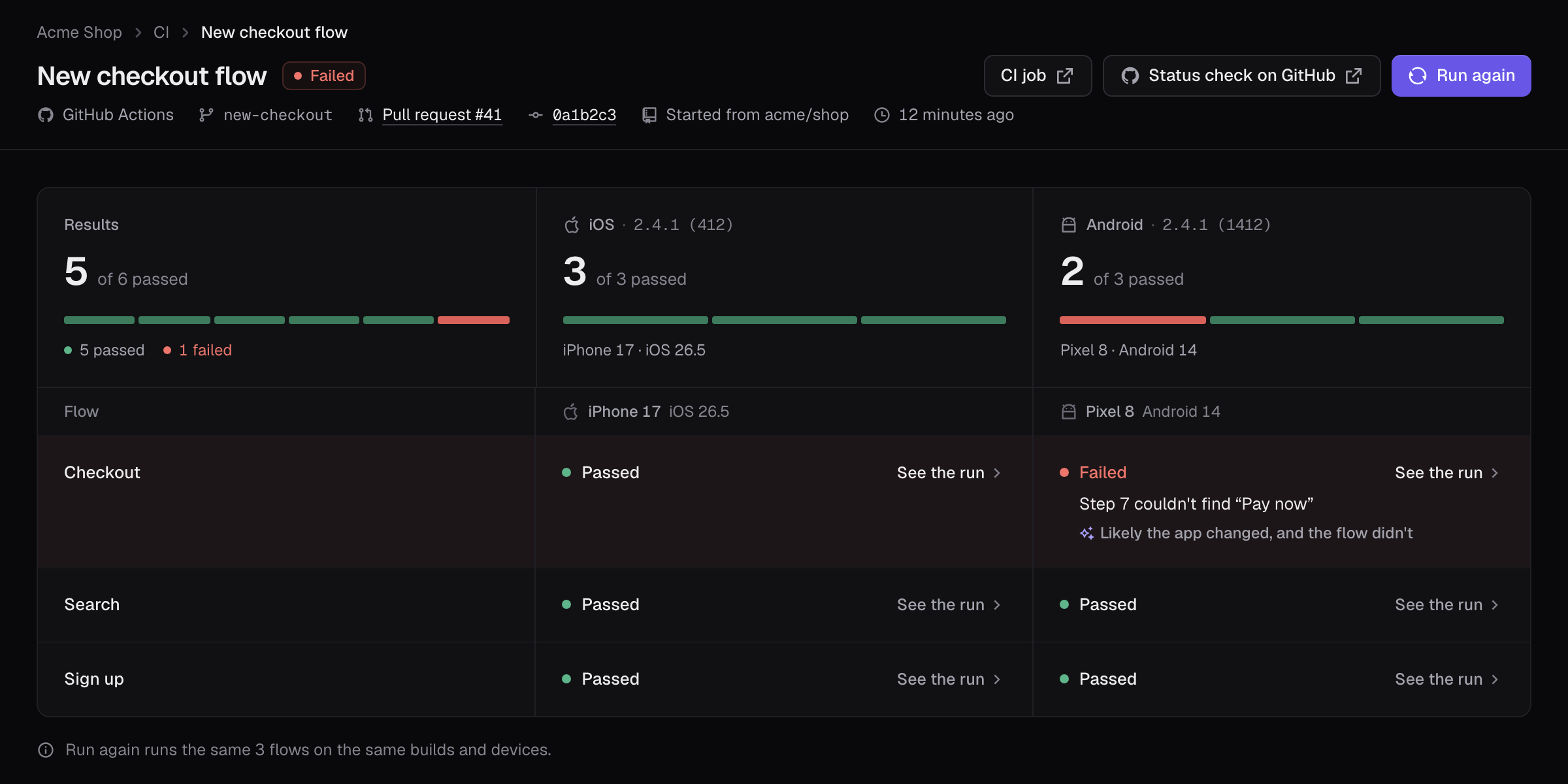Click the commit icon before 0a1b2c3

(x=536, y=115)
